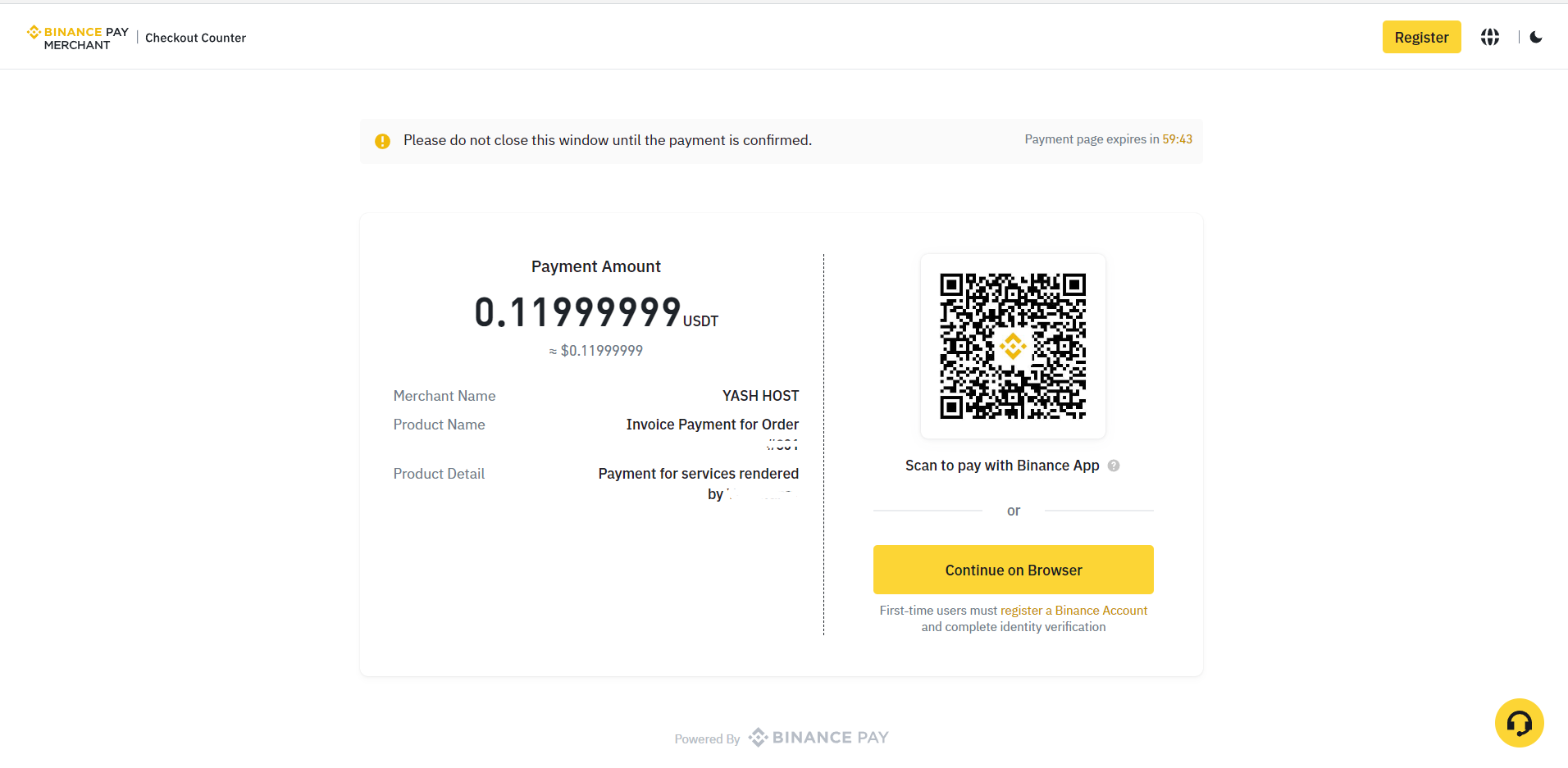Click the Invoice Payment for Order text

(712, 425)
